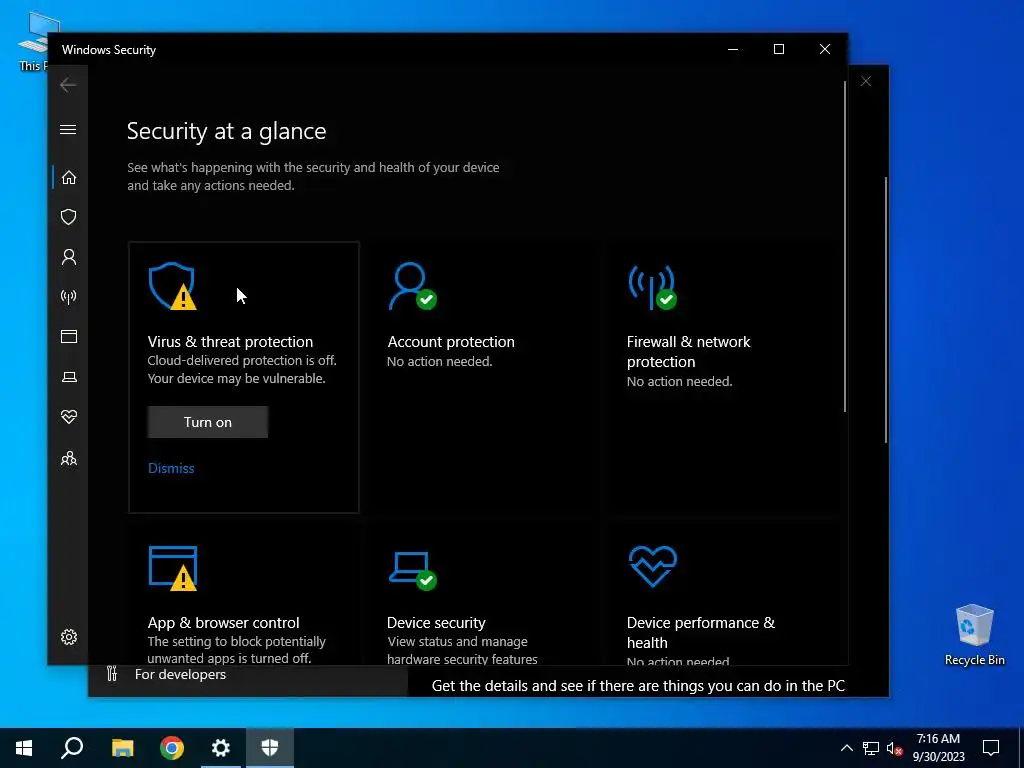Close the Settings window behind Windows Security
Screen dimensions: 1024x768
866,81
